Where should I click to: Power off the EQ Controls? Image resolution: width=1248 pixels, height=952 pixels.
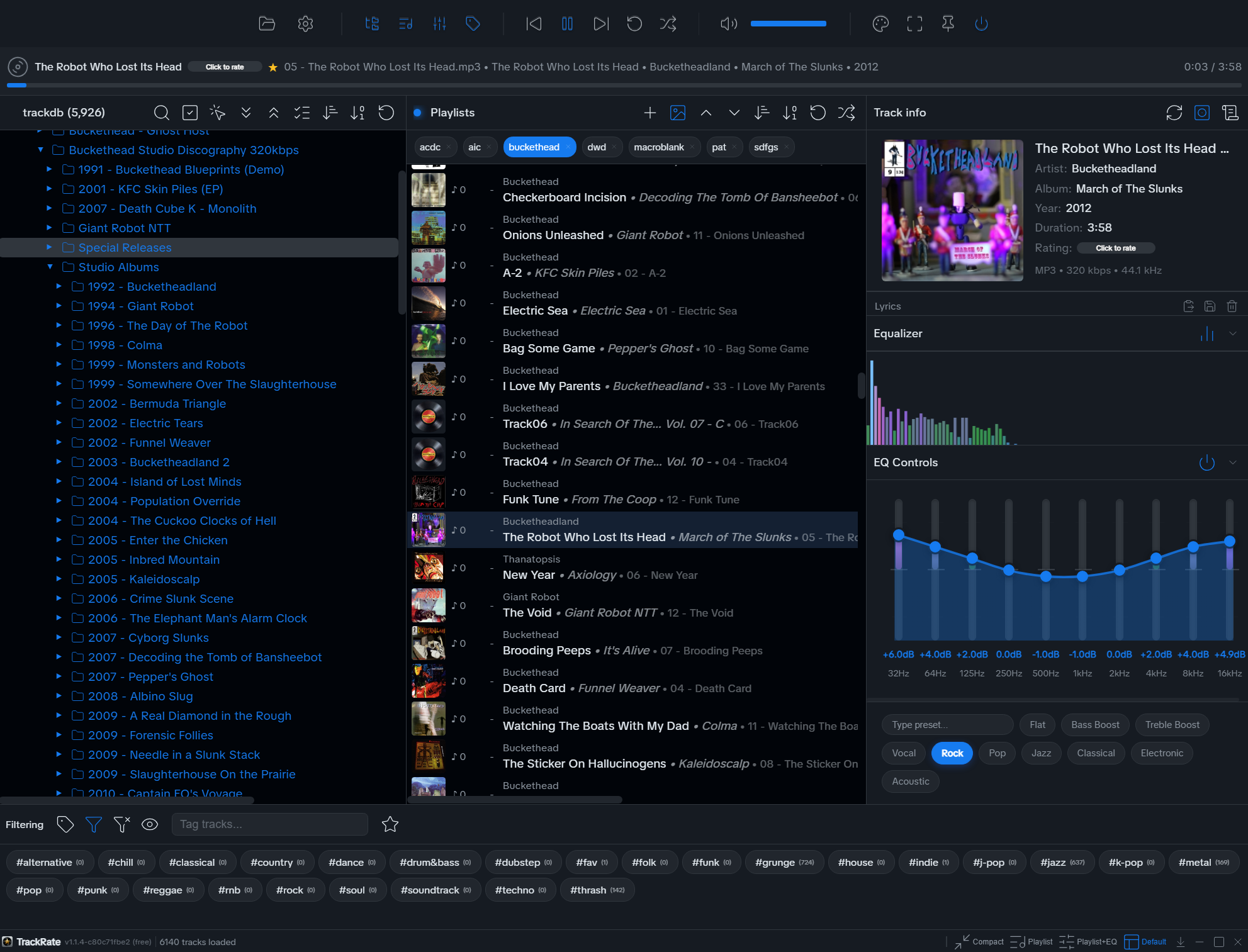click(1206, 462)
